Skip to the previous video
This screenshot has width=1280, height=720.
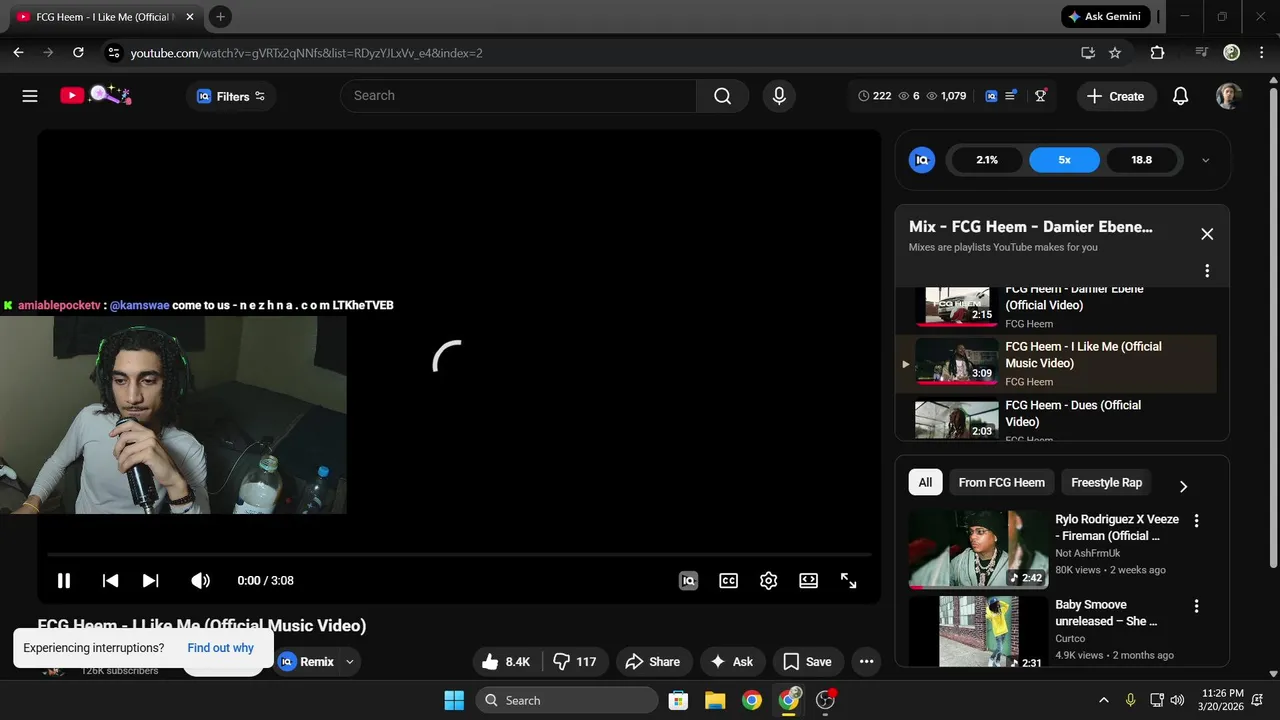111,580
